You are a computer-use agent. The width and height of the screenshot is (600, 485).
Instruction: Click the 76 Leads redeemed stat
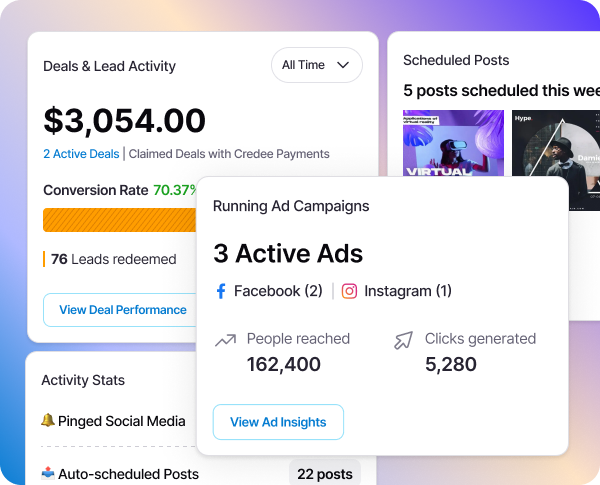(x=113, y=259)
